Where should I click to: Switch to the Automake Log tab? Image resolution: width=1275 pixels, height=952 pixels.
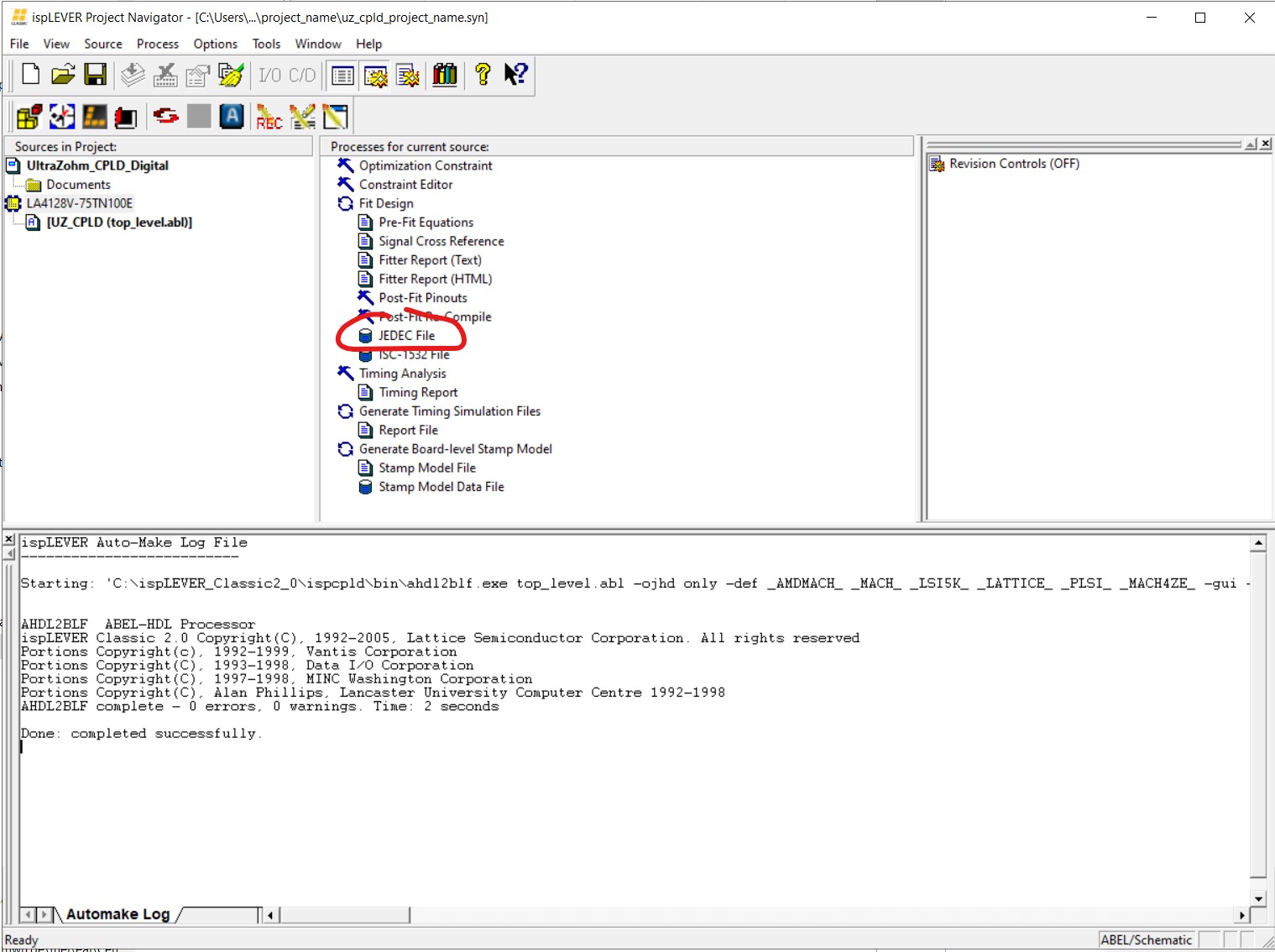(x=118, y=914)
